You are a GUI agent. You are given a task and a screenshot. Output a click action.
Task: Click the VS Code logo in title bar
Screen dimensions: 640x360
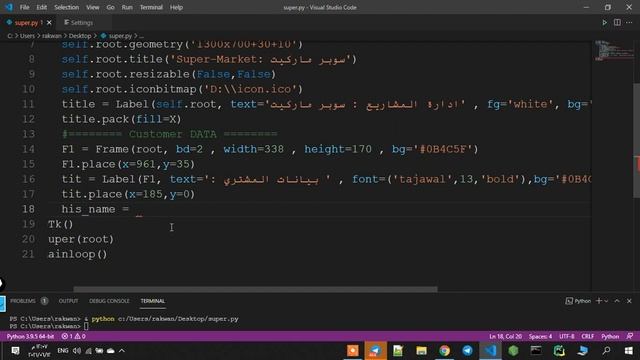click(9, 7)
